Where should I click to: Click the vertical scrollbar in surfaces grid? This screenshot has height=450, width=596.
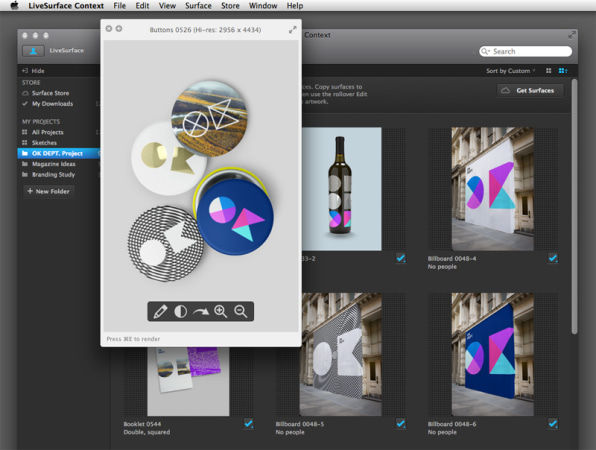pyautogui.click(x=574, y=206)
